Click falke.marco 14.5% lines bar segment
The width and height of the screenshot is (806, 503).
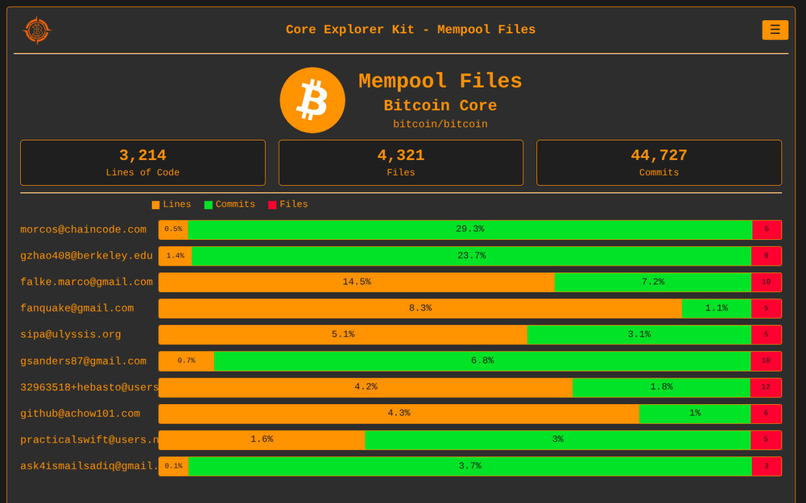(357, 282)
